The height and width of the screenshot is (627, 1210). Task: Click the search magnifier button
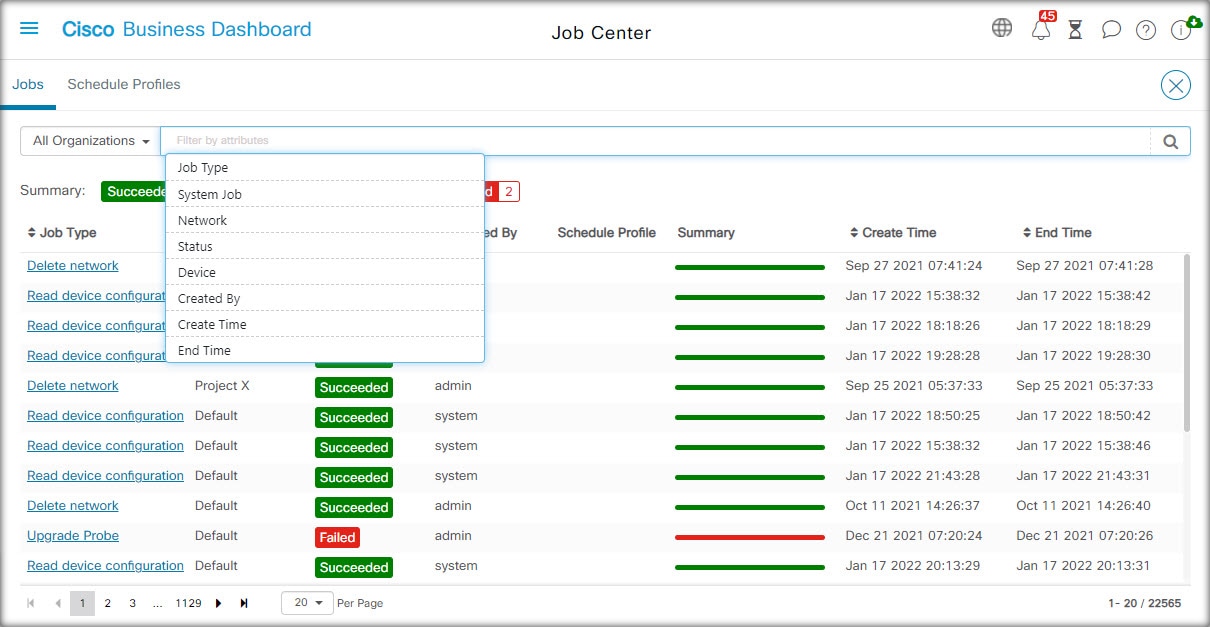[1170, 141]
